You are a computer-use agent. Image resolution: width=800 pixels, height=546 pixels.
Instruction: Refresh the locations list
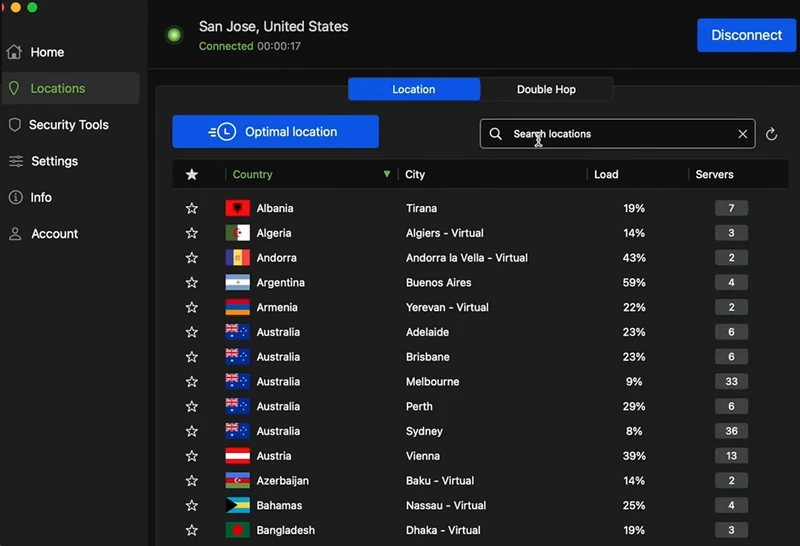point(771,134)
